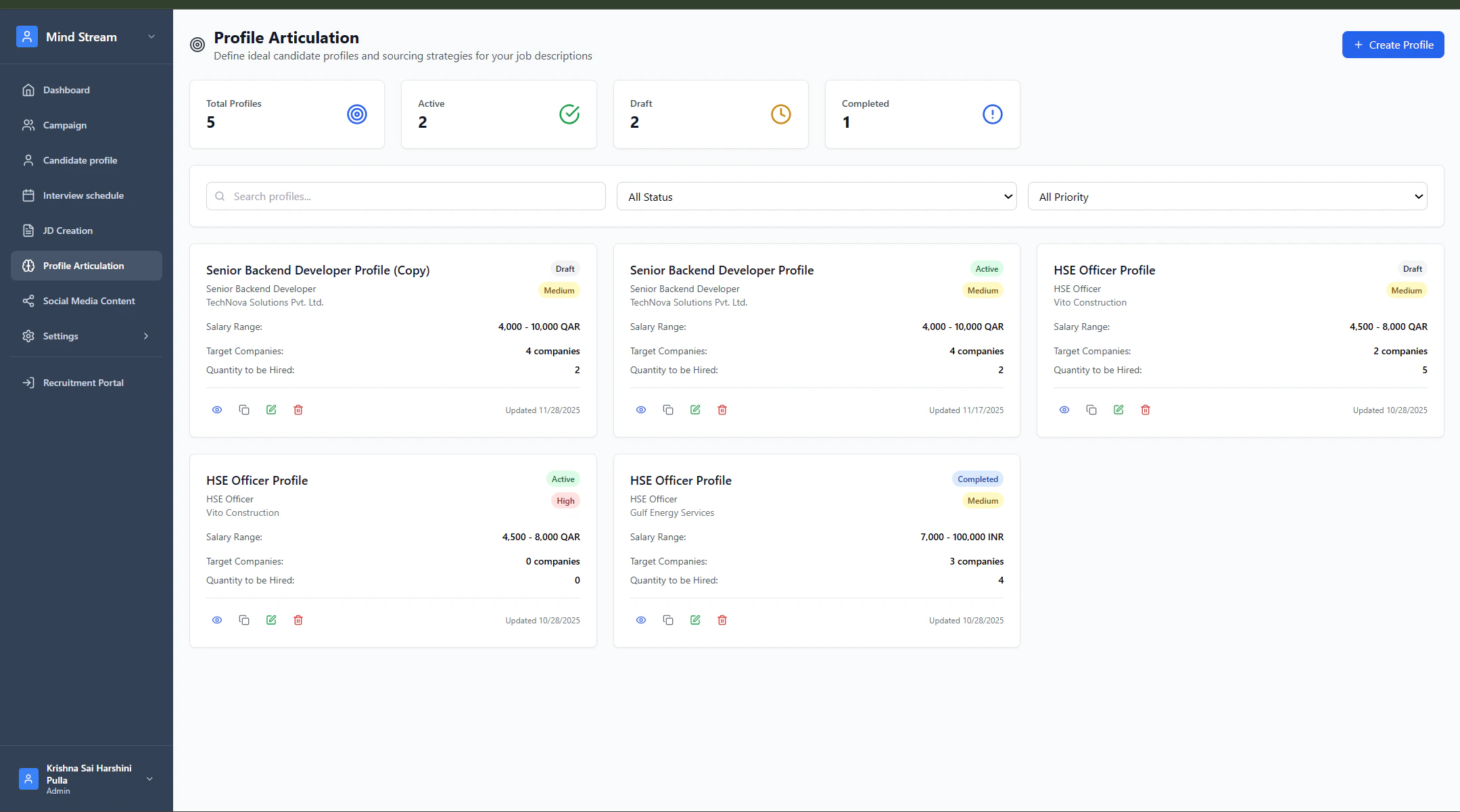Screen dimensions: 1460x812
Task: Open the All Status filter dropdown
Action: 816,197
